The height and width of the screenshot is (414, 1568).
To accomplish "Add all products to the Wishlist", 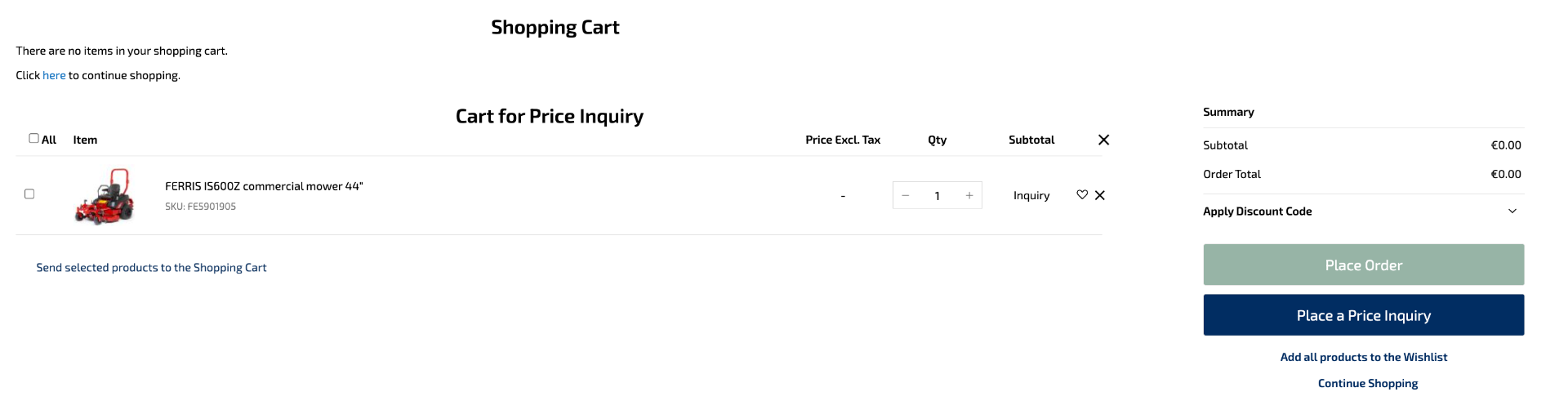I will 1363,357.
